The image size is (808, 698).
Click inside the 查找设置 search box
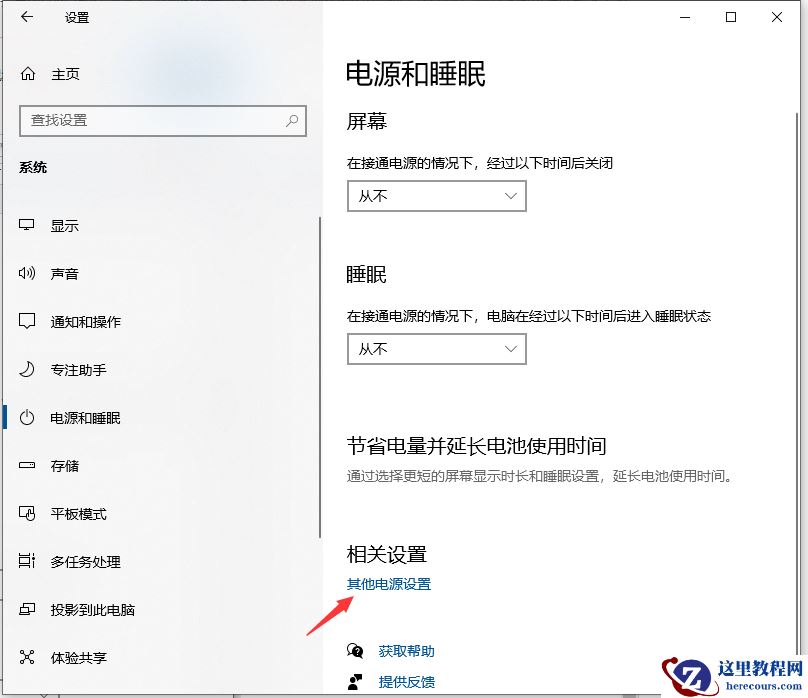[150, 121]
